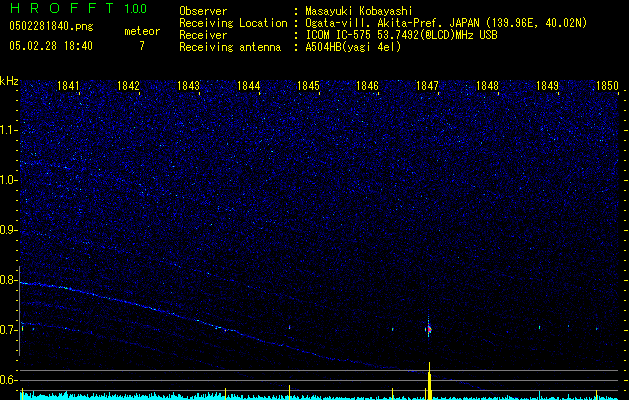Click the Observer field label
Screen dimensions: 629x400
click(203, 11)
